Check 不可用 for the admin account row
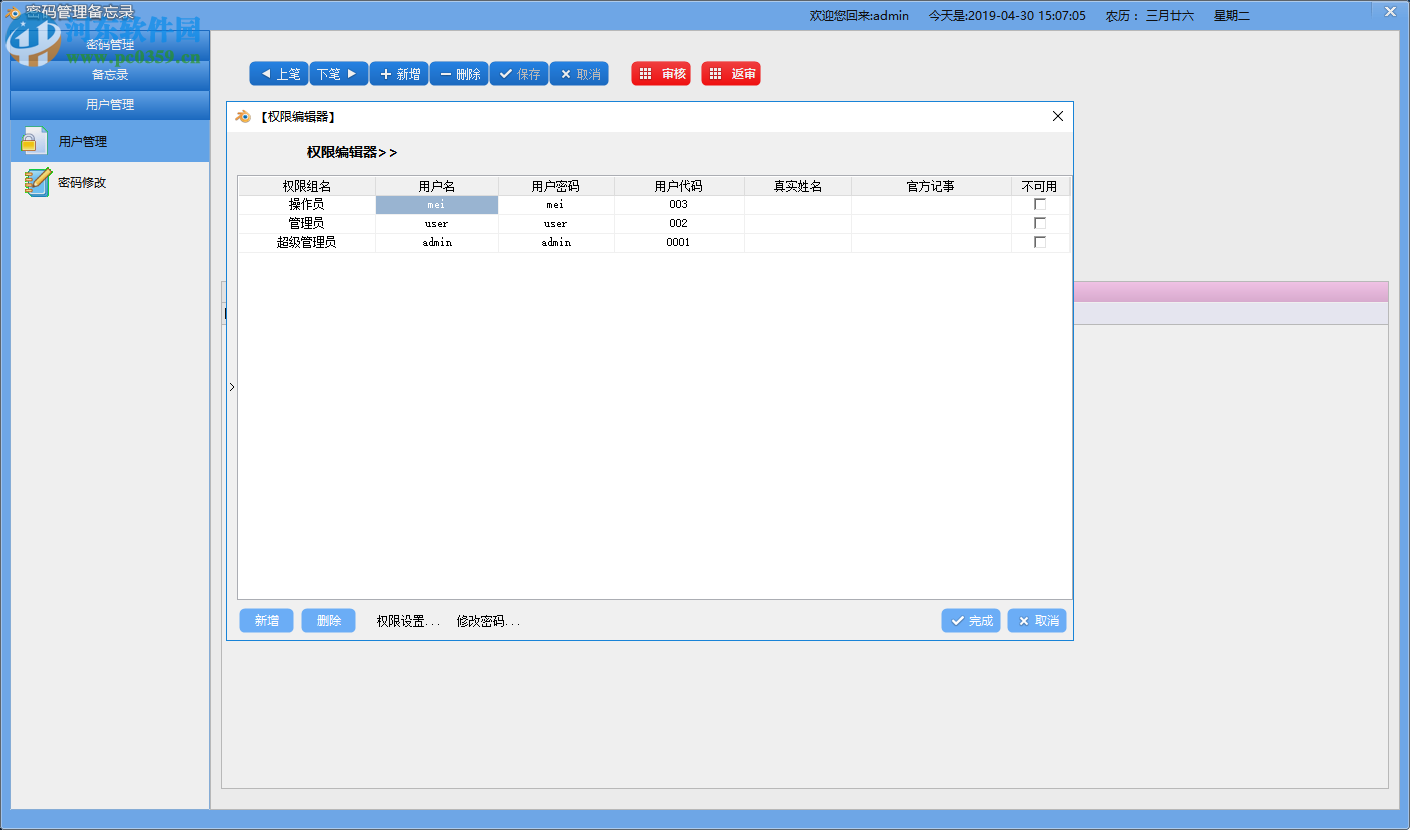Viewport: 1410px width, 830px height. pos(1040,241)
